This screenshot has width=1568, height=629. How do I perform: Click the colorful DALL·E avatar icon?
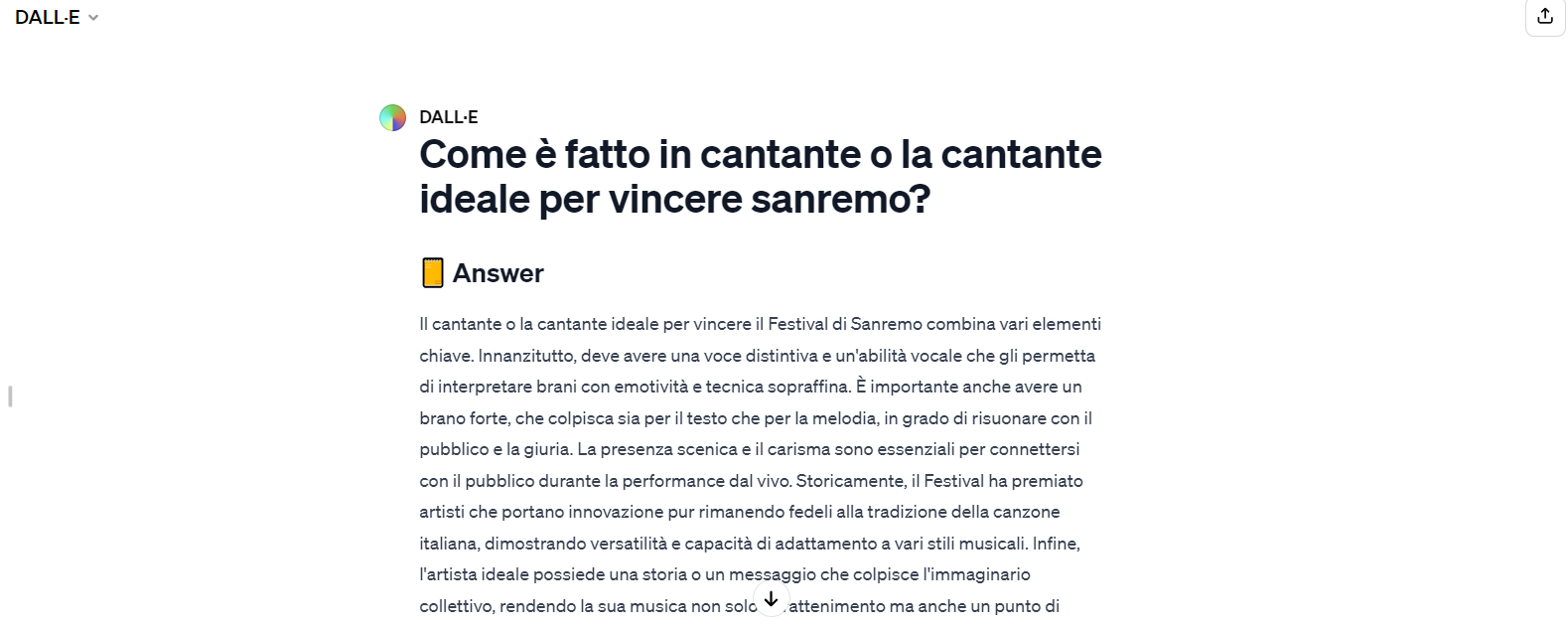pyautogui.click(x=392, y=118)
